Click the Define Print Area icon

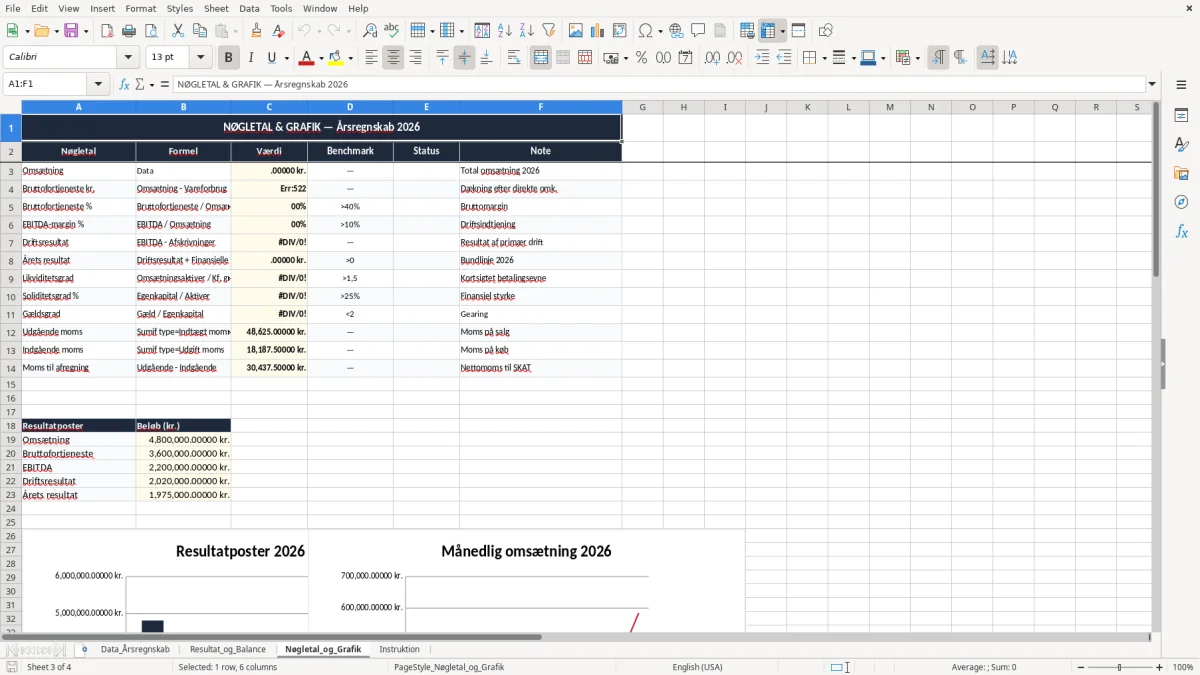(x=747, y=31)
